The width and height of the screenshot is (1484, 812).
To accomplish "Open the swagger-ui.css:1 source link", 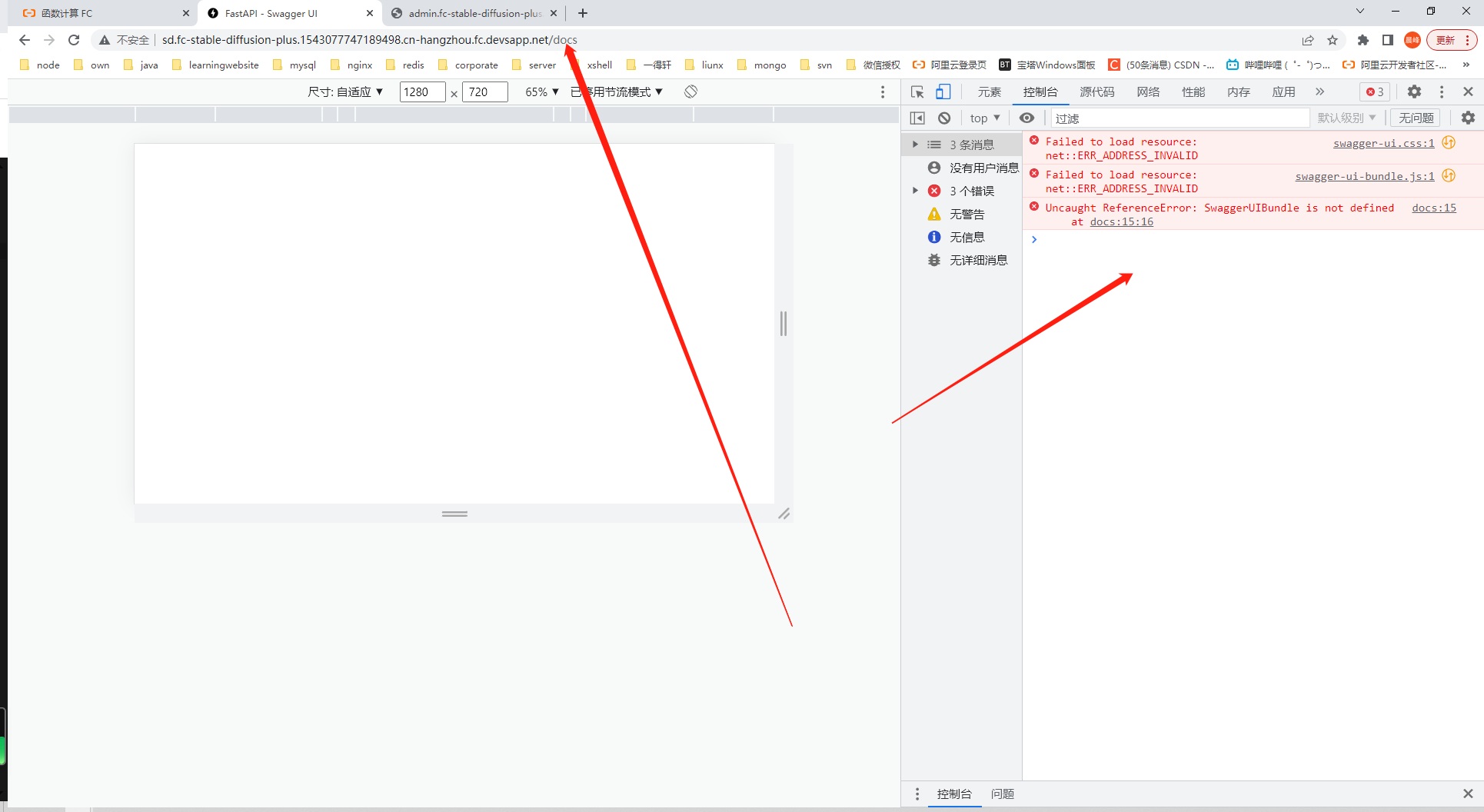I will [x=1383, y=143].
